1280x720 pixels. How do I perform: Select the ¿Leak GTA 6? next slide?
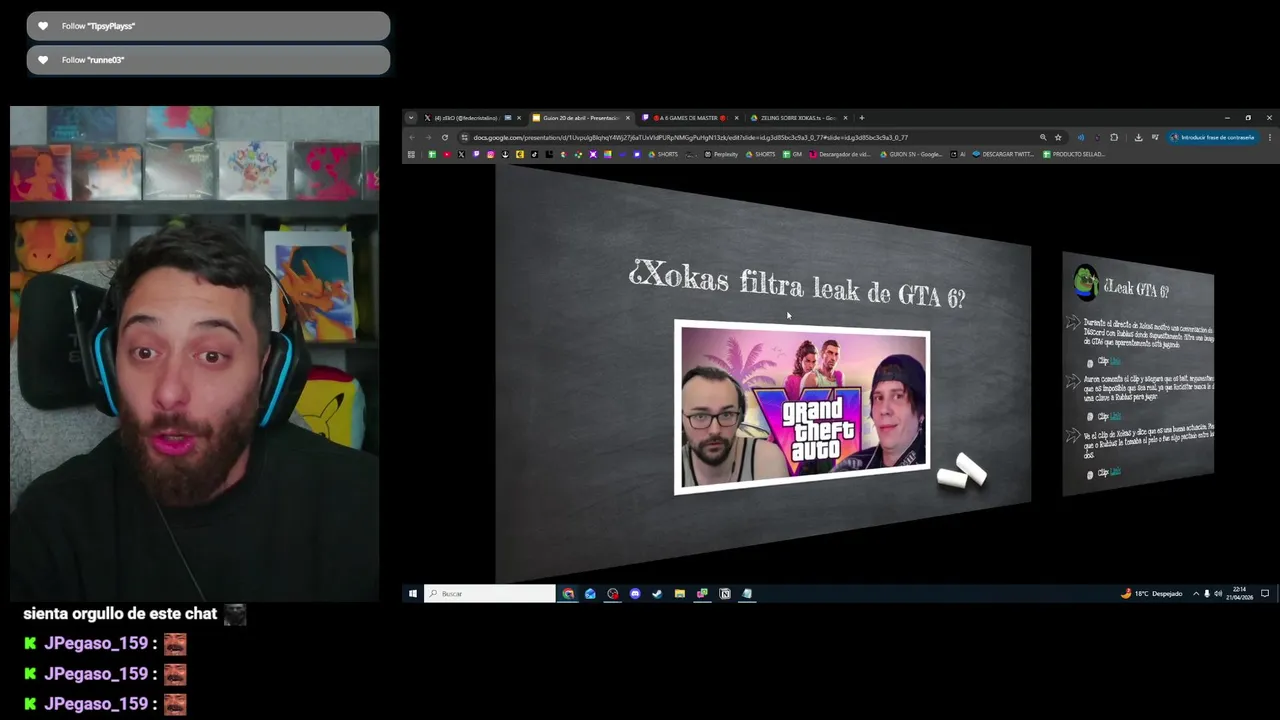pos(1138,374)
